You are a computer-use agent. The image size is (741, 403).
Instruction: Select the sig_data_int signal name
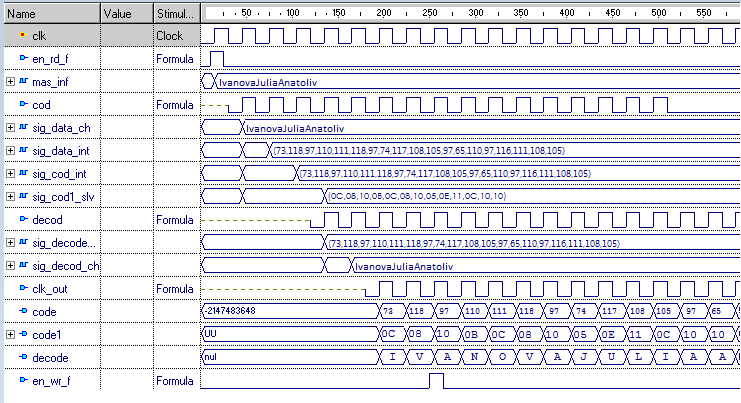tap(60, 151)
